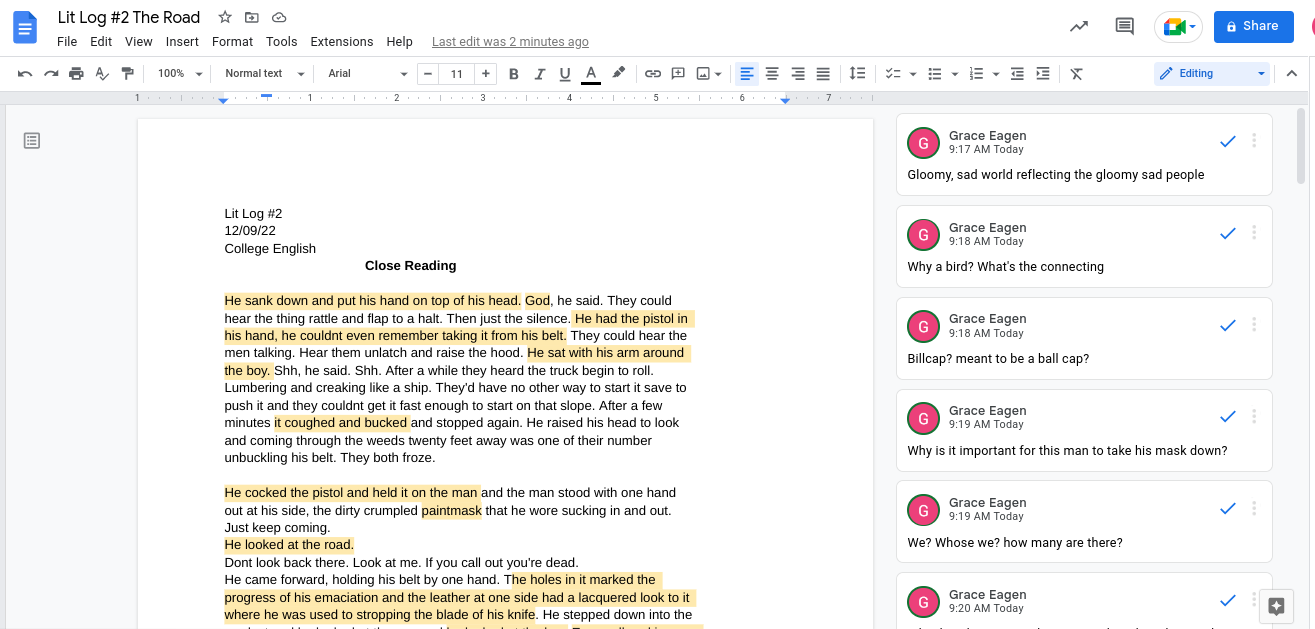Open 'Last edit was 2 minutes ago' link

[510, 42]
